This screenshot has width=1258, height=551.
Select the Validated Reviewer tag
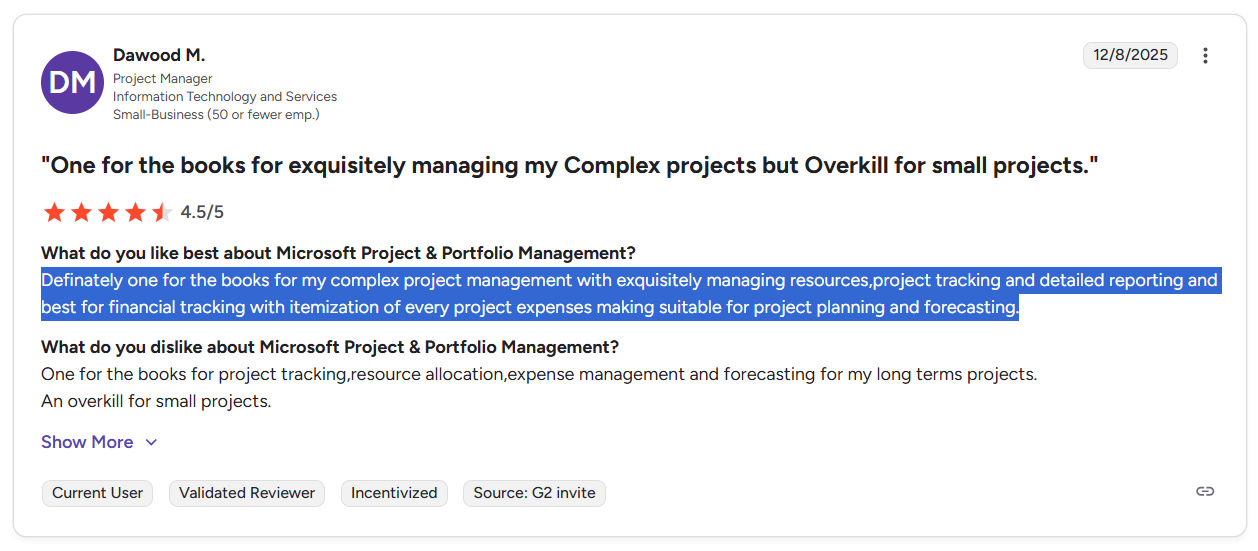(247, 493)
